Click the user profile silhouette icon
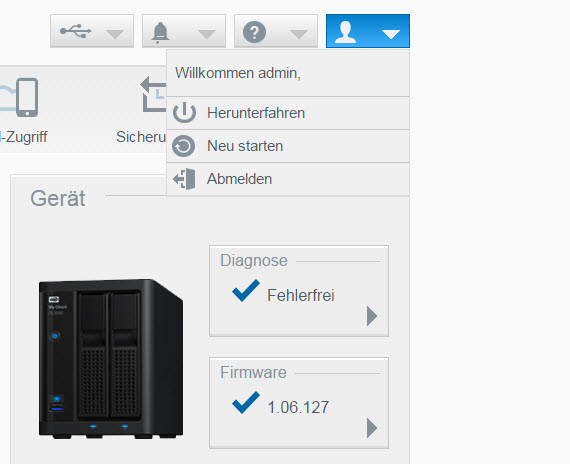 (x=345, y=32)
